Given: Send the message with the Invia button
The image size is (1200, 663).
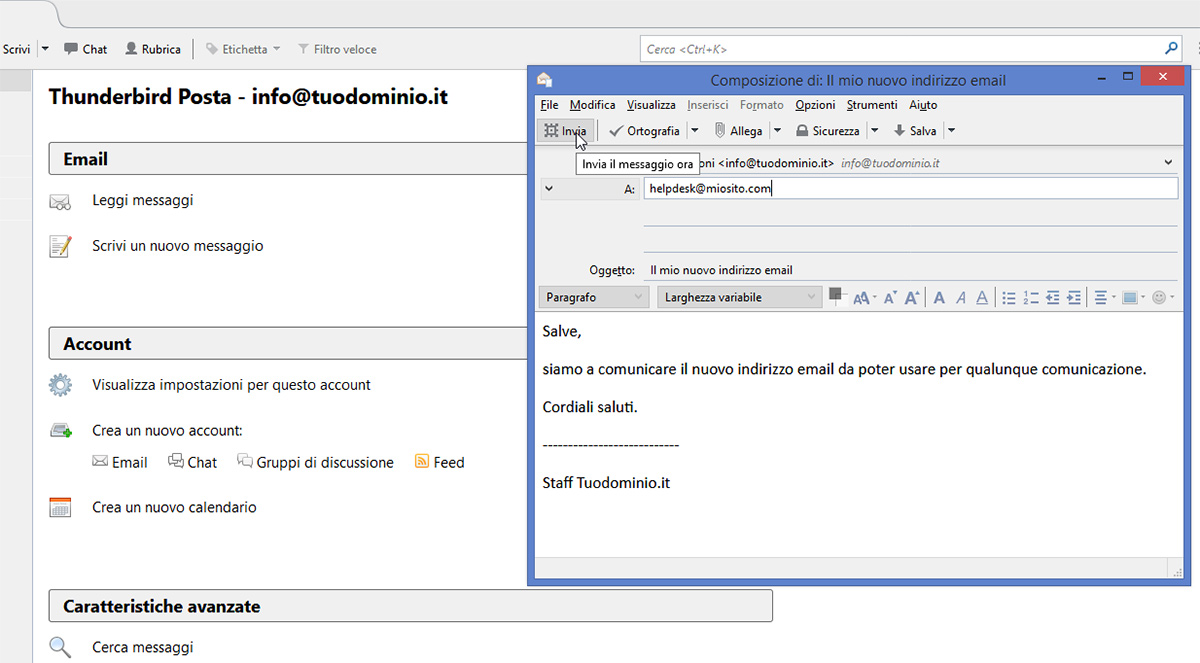Looking at the screenshot, I should point(566,131).
